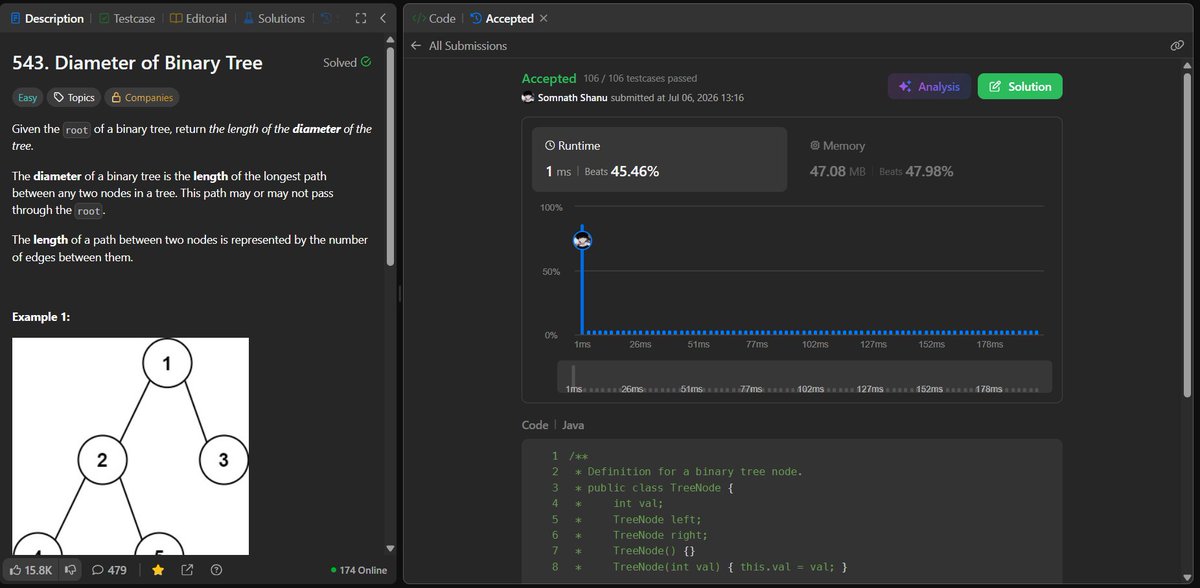Click the runtime distribution range slider
The width and height of the screenshot is (1200, 588).
coord(805,377)
